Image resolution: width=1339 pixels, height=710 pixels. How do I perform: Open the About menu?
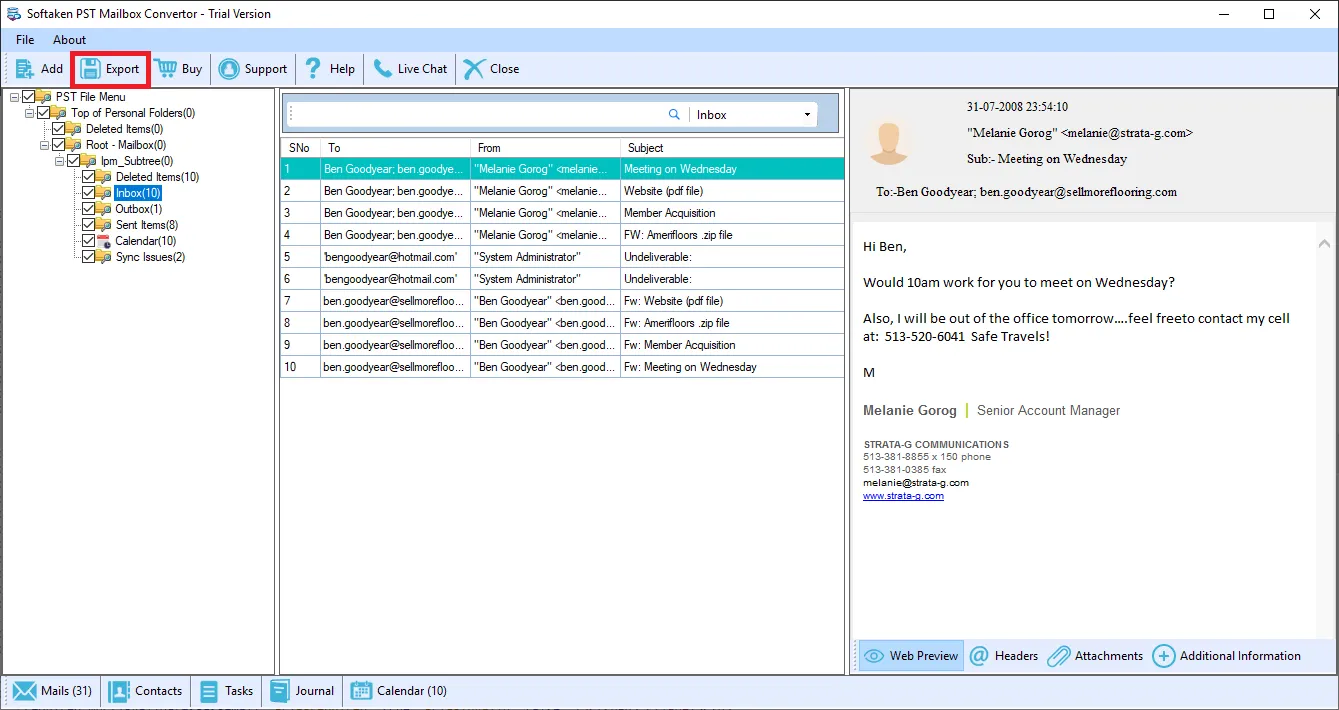tap(69, 40)
